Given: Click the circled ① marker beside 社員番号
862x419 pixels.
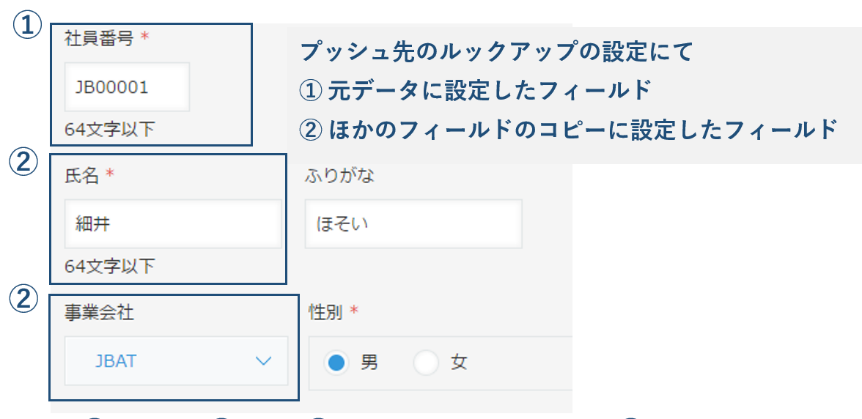Looking at the screenshot, I should tap(27, 25).
